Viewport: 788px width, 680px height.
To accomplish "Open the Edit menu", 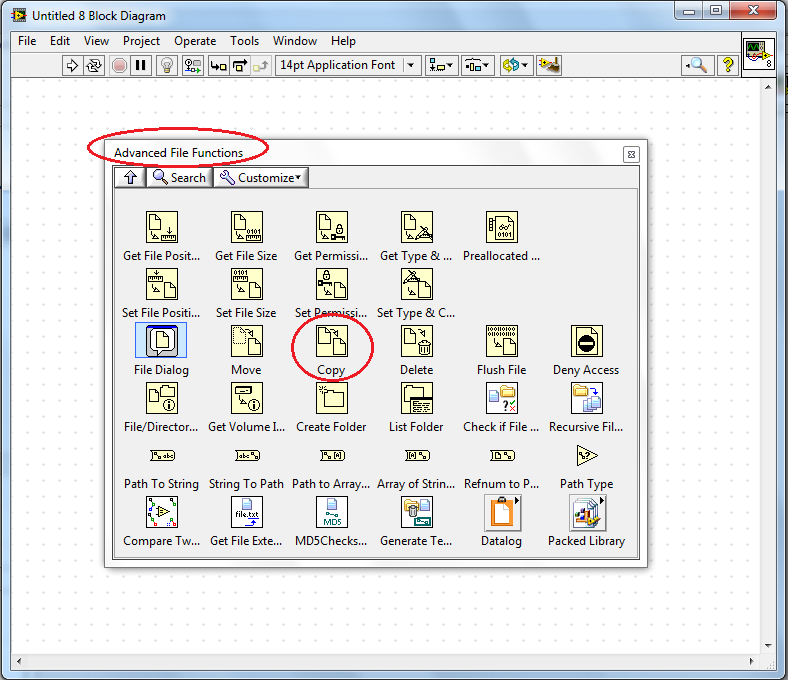I will (60, 41).
